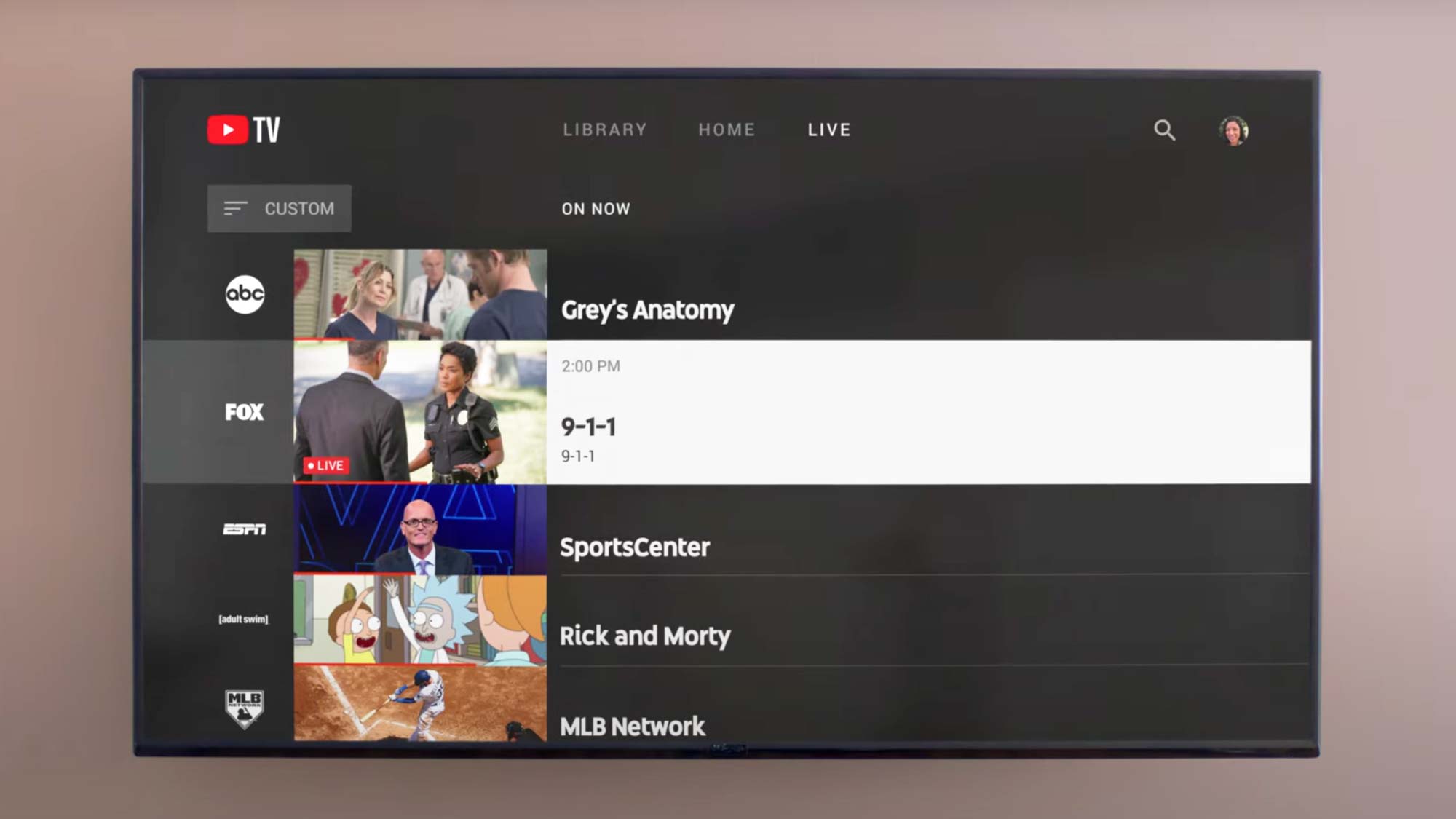Switch to the LIBRARY tab
Screen dimensions: 1456x819
tap(604, 129)
